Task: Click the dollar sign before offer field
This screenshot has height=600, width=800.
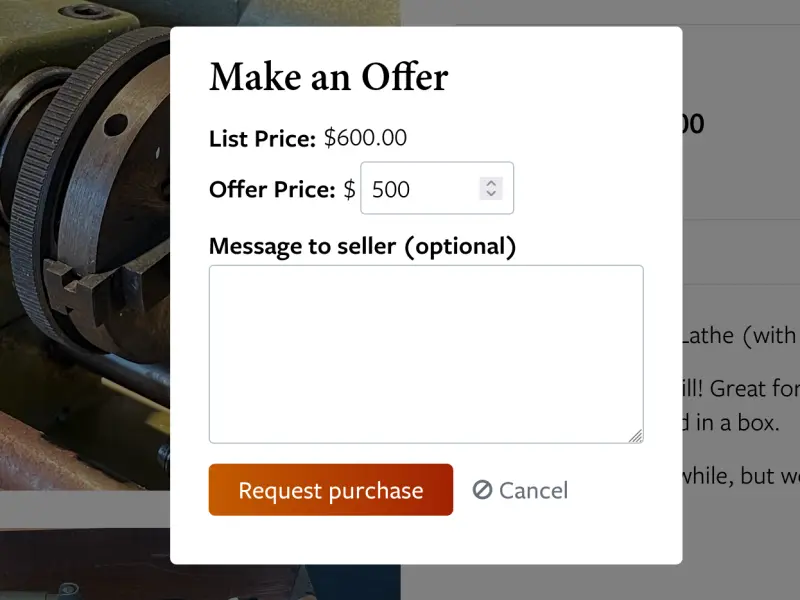Action: pos(349,189)
